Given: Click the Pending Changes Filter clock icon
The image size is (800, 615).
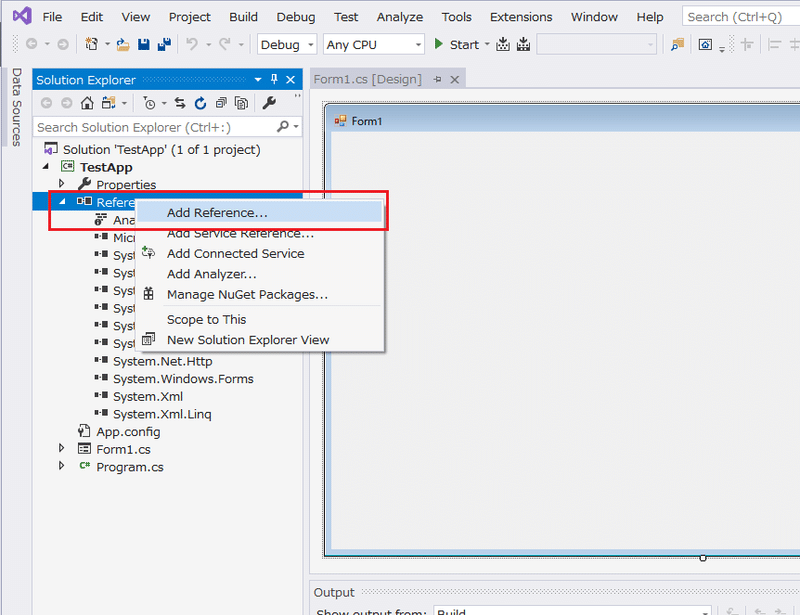Looking at the screenshot, I should coord(149,104).
